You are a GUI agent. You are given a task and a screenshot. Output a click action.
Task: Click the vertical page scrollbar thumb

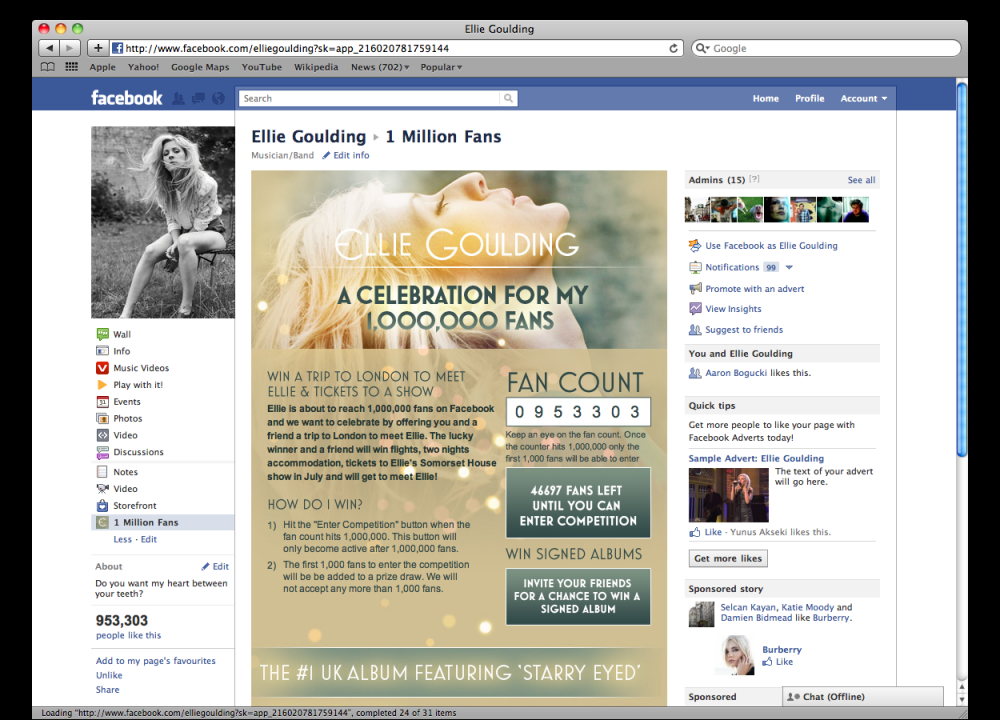click(962, 269)
